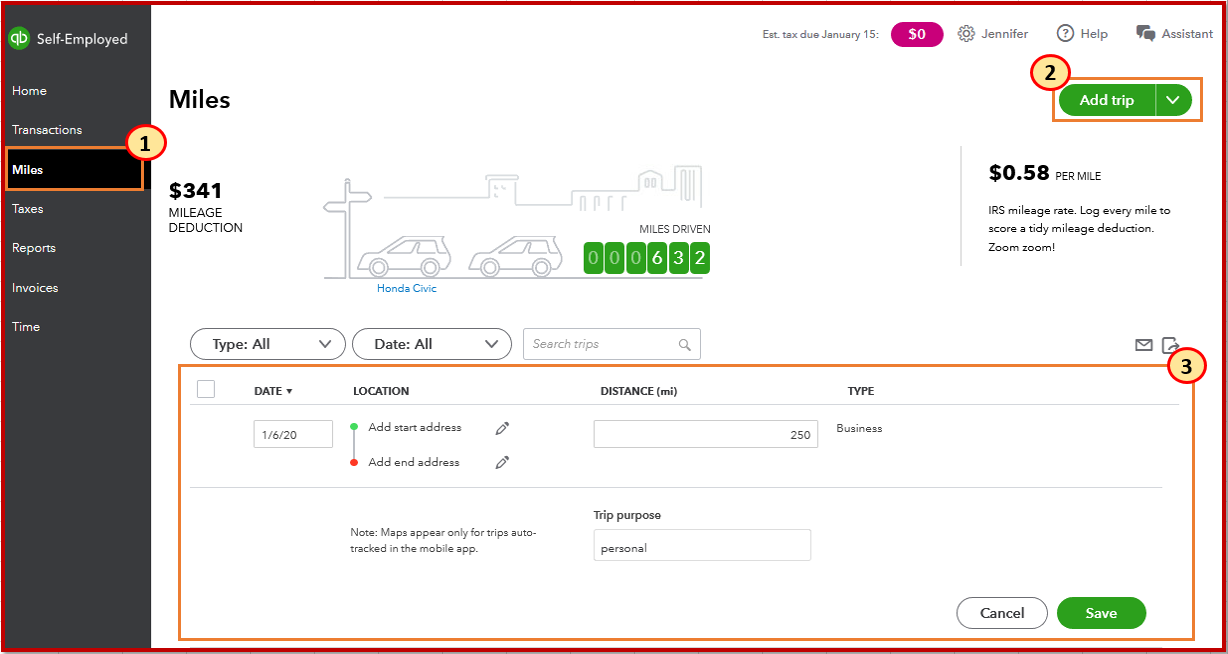Cancel the trip entry

[1002, 613]
